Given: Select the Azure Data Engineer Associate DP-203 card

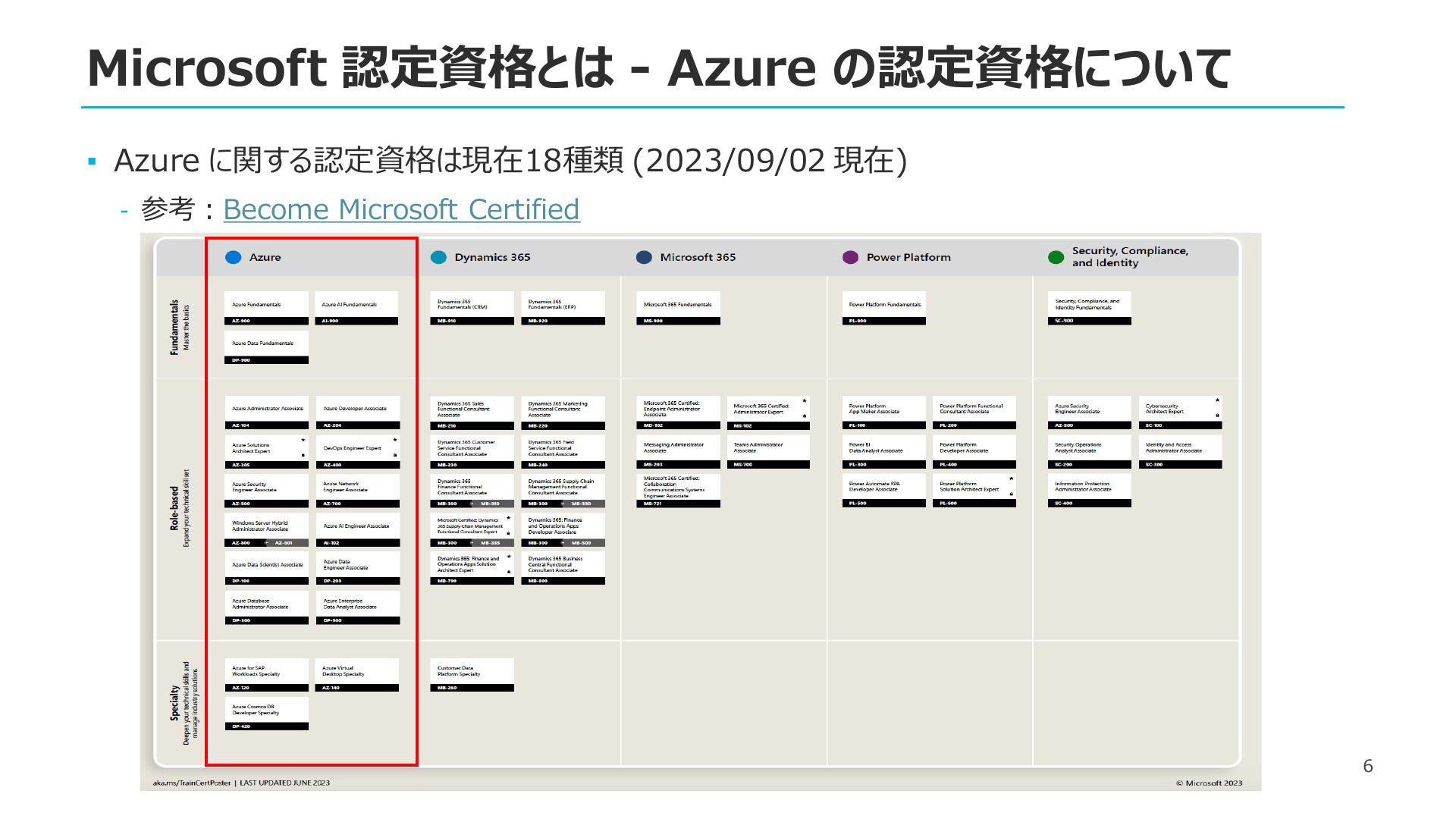Looking at the screenshot, I should click(358, 568).
